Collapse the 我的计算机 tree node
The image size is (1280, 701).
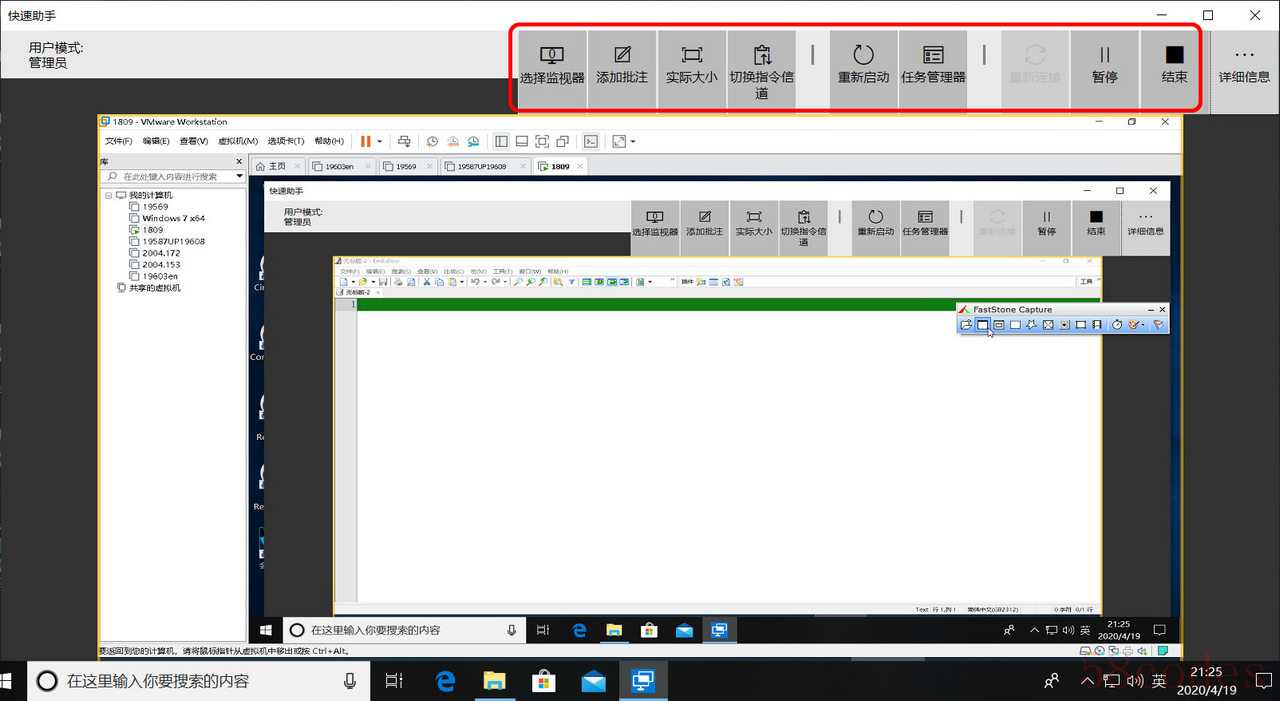click(109, 195)
